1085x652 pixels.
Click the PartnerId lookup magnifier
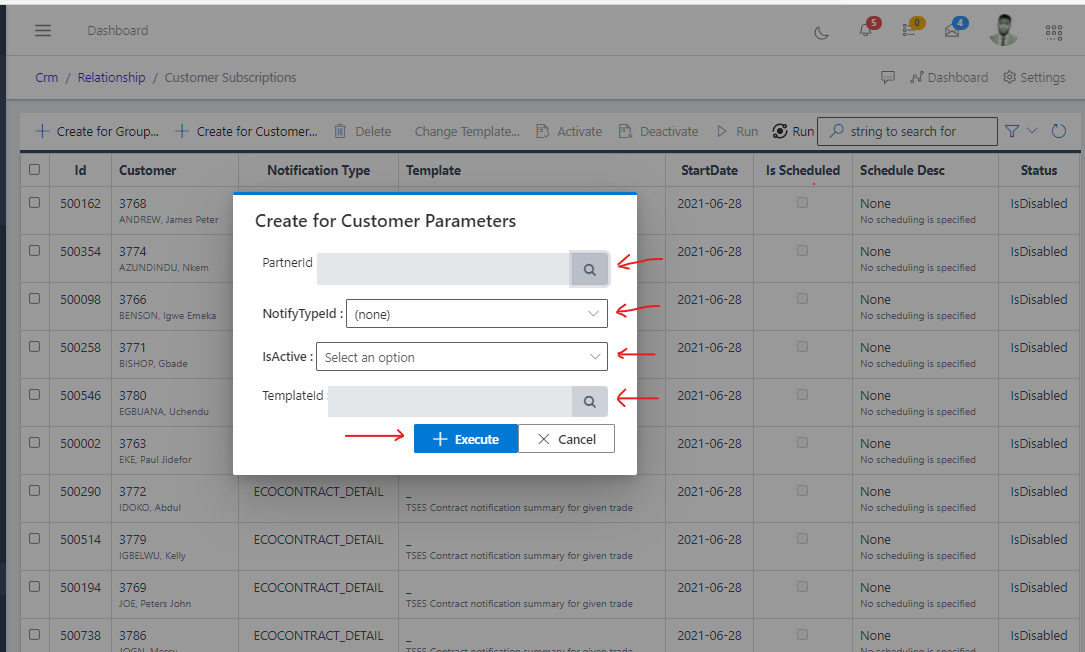pyautogui.click(x=589, y=269)
